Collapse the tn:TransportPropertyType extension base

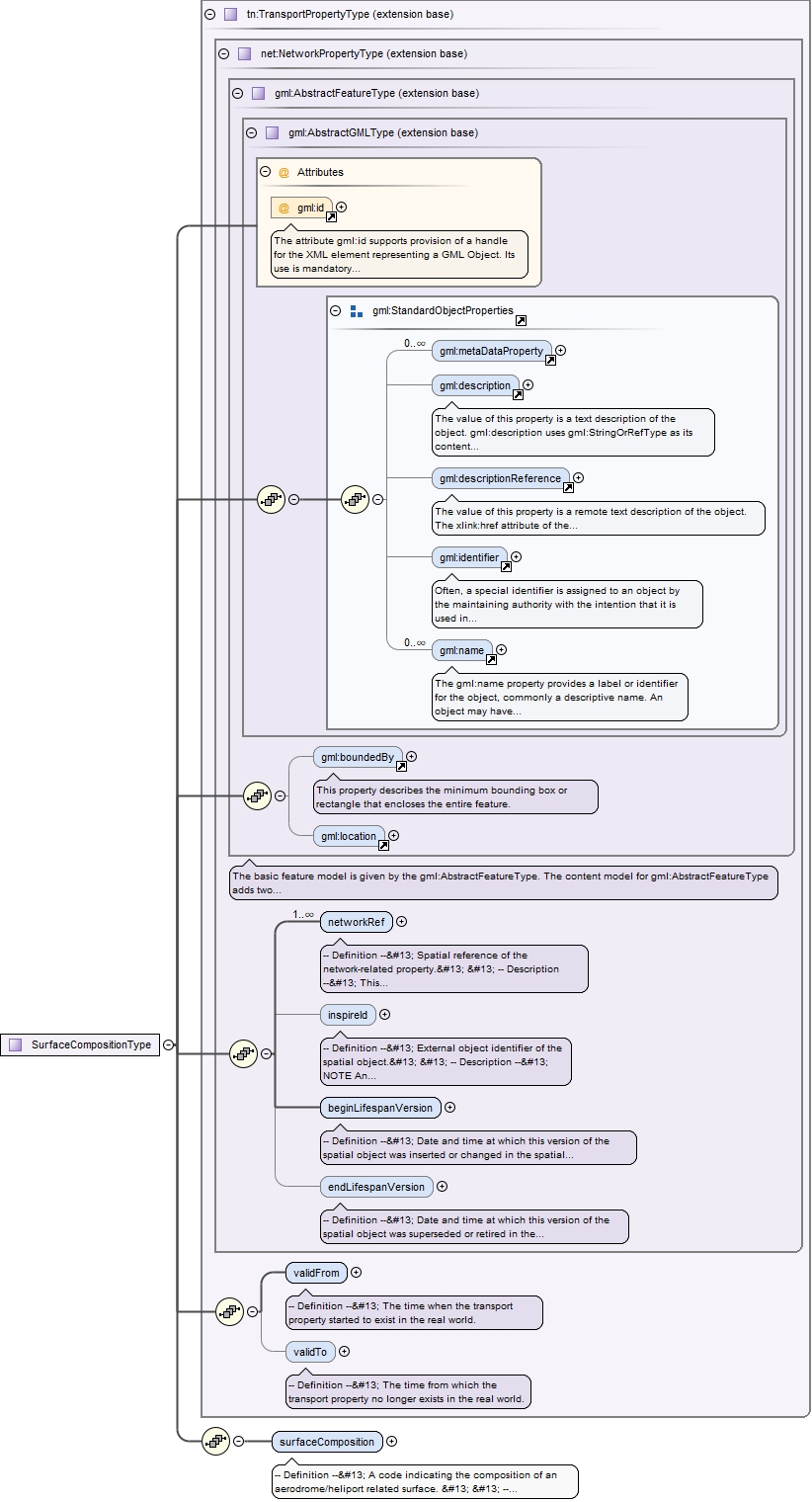pyautogui.click(x=209, y=15)
